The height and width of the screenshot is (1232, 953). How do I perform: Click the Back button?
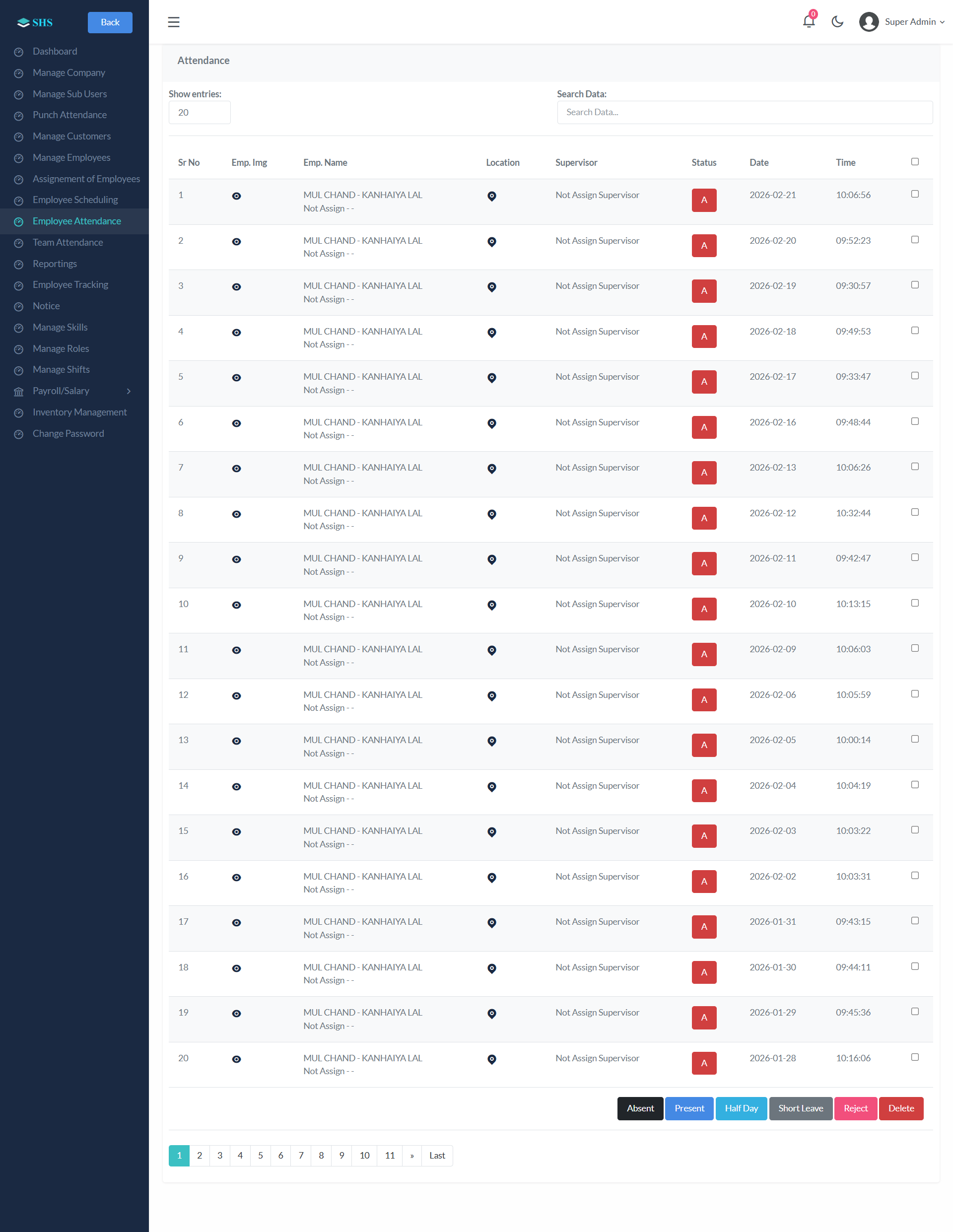(x=110, y=22)
